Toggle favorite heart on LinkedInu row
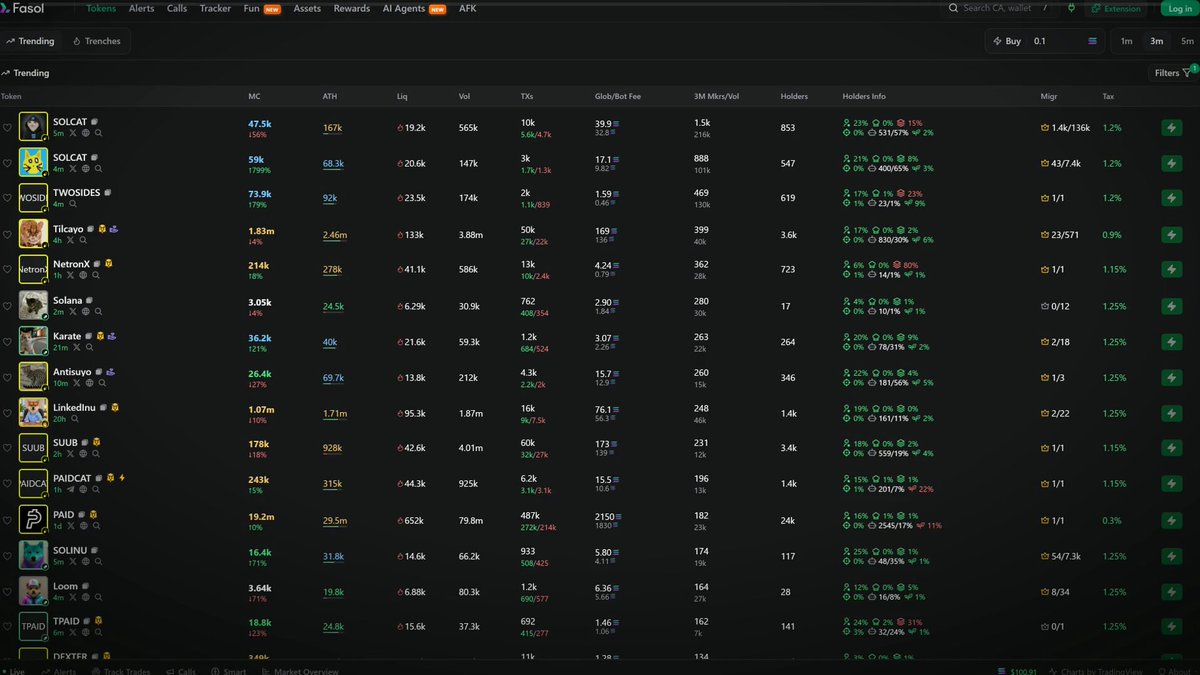 [7, 413]
